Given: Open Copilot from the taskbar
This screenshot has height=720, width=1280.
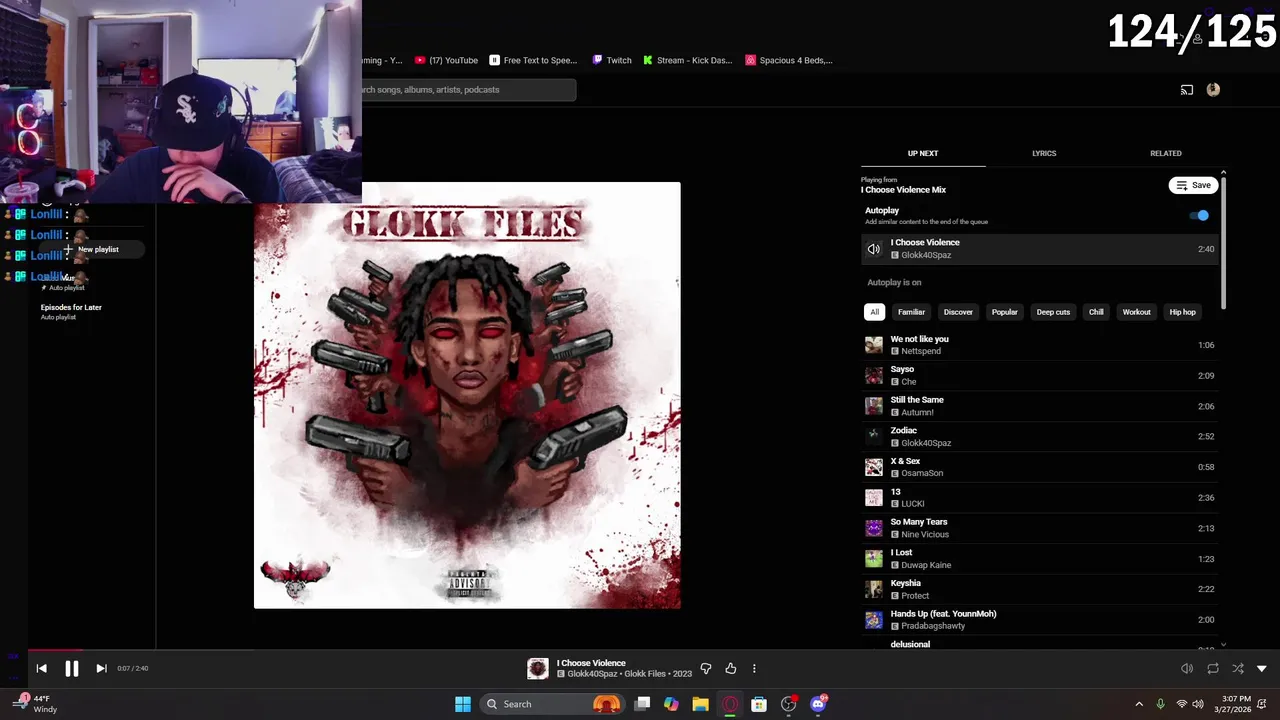Looking at the screenshot, I should [671, 704].
